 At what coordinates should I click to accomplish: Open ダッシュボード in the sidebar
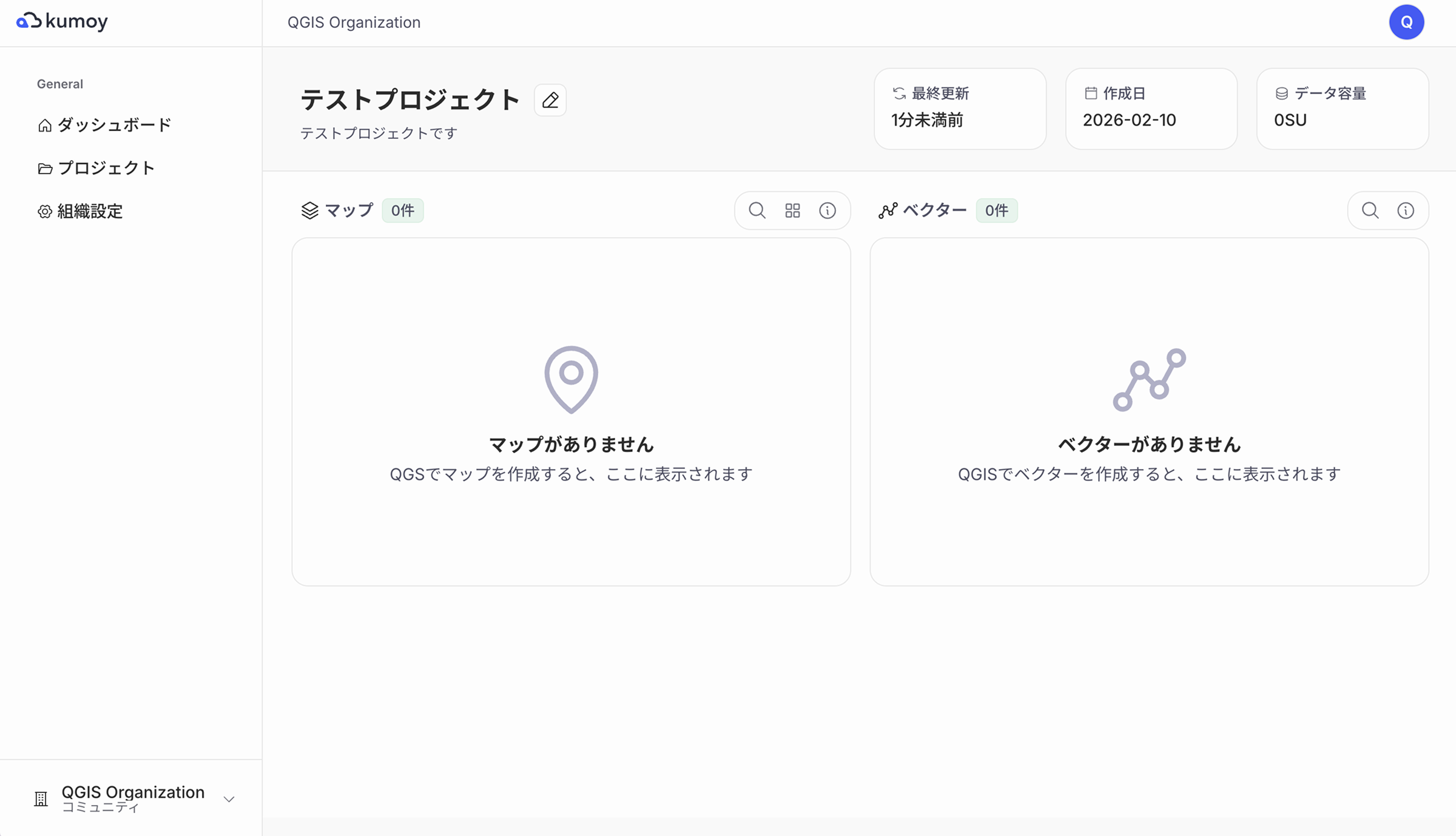(x=104, y=125)
